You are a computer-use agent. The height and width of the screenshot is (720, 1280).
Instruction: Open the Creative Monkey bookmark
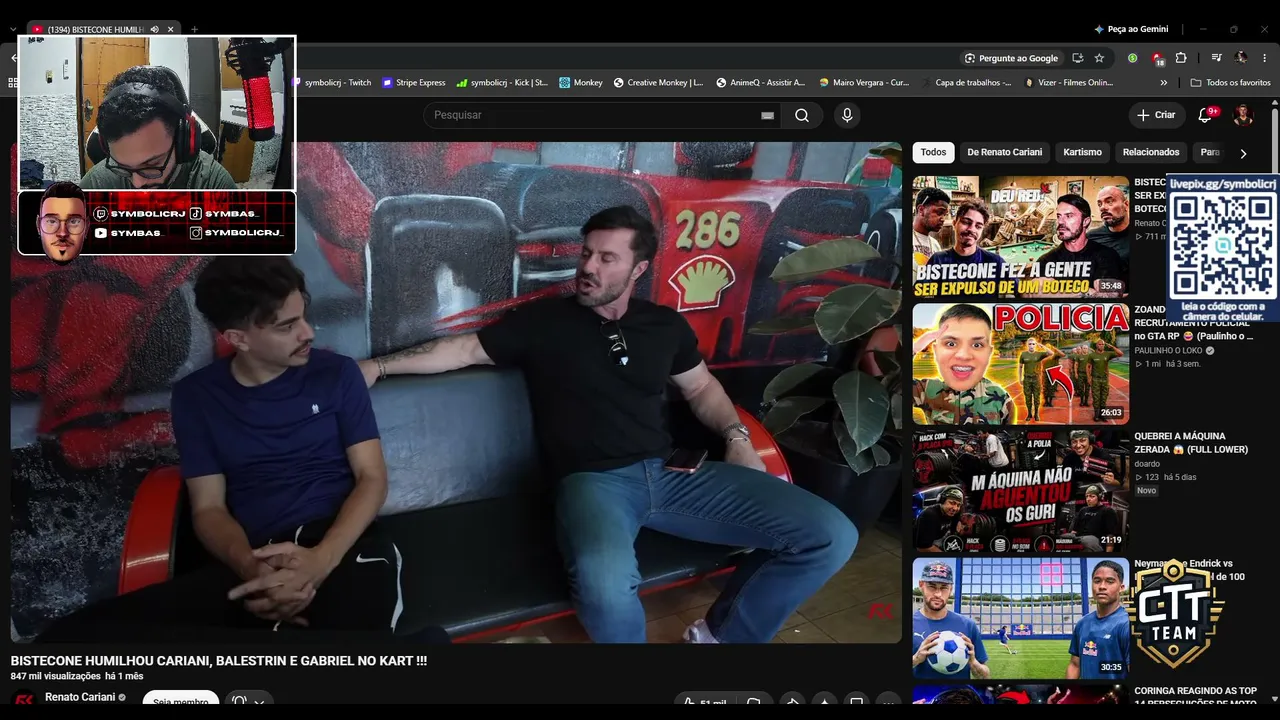pos(658,83)
